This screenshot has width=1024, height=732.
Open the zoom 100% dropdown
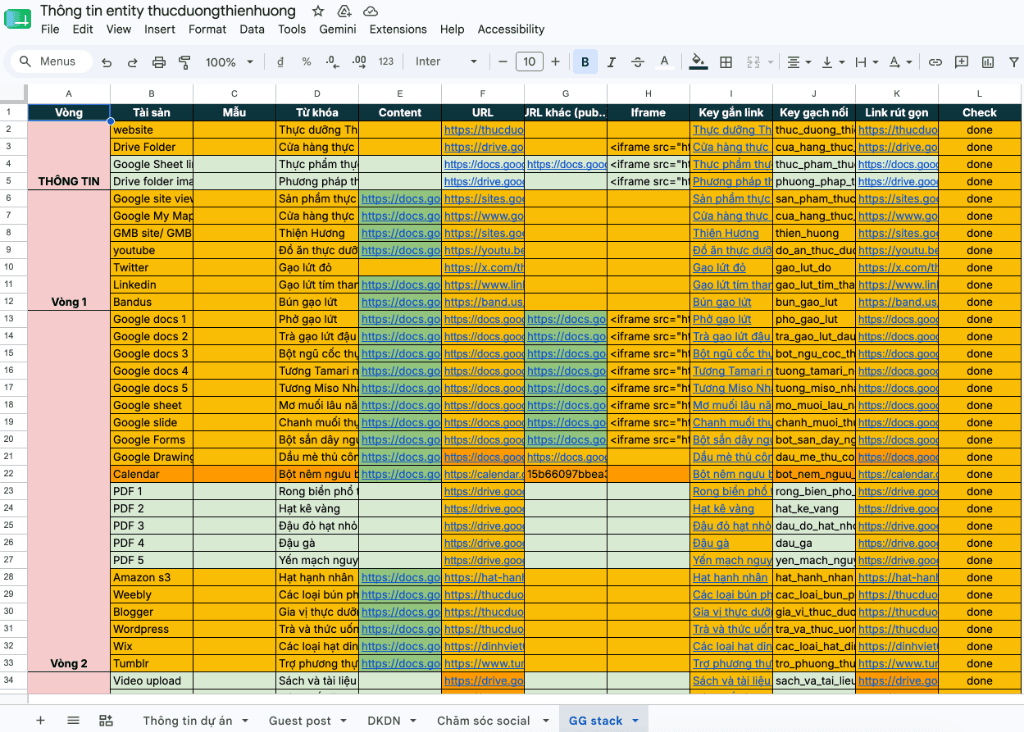tap(229, 62)
